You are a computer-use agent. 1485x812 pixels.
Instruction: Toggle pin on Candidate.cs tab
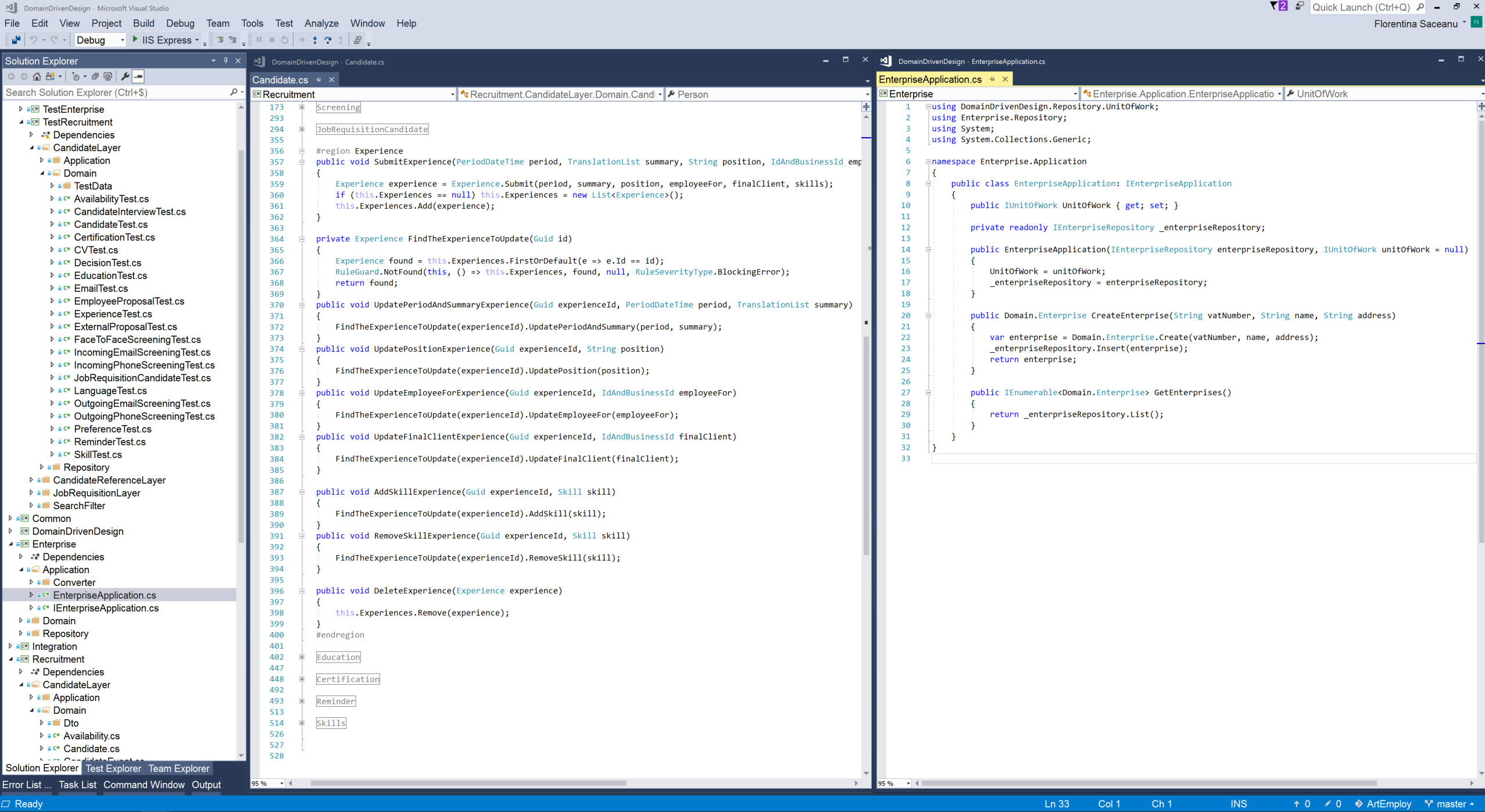pyautogui.click(x=319, y=80)
